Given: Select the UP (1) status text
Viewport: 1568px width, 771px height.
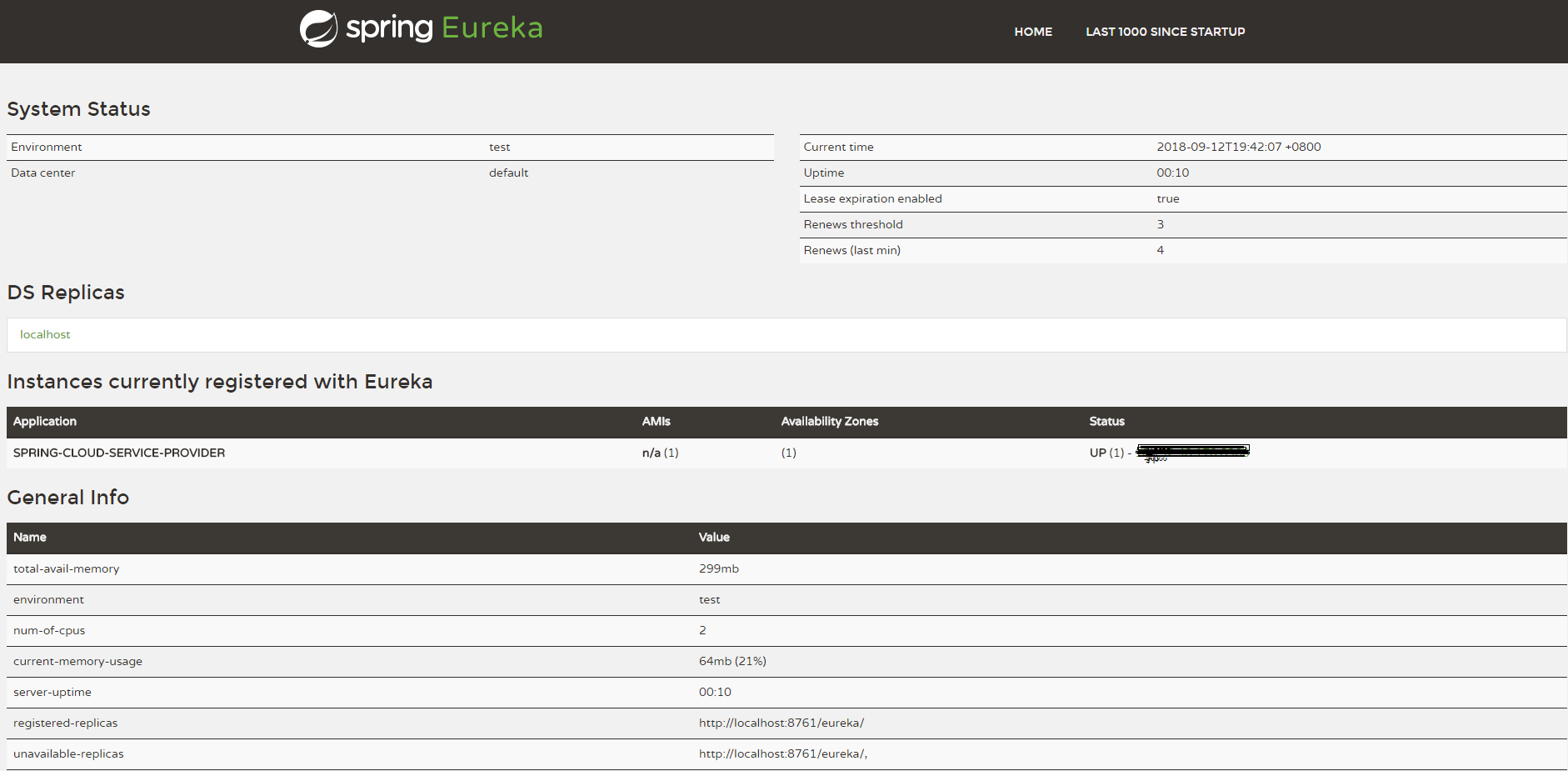Looking at the screenshot, I should [x=1106, y=453].
